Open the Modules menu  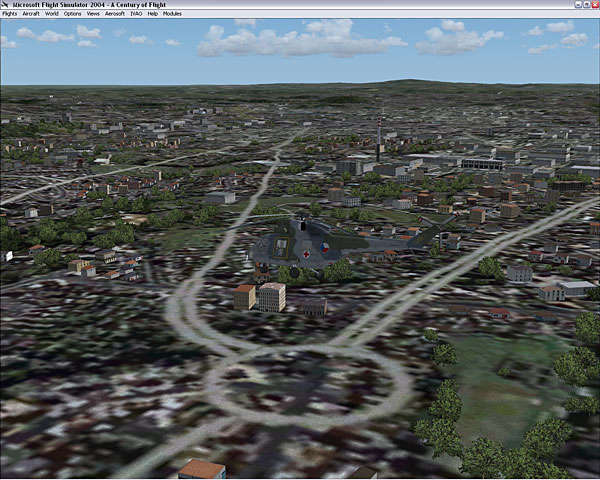[172, 13]
